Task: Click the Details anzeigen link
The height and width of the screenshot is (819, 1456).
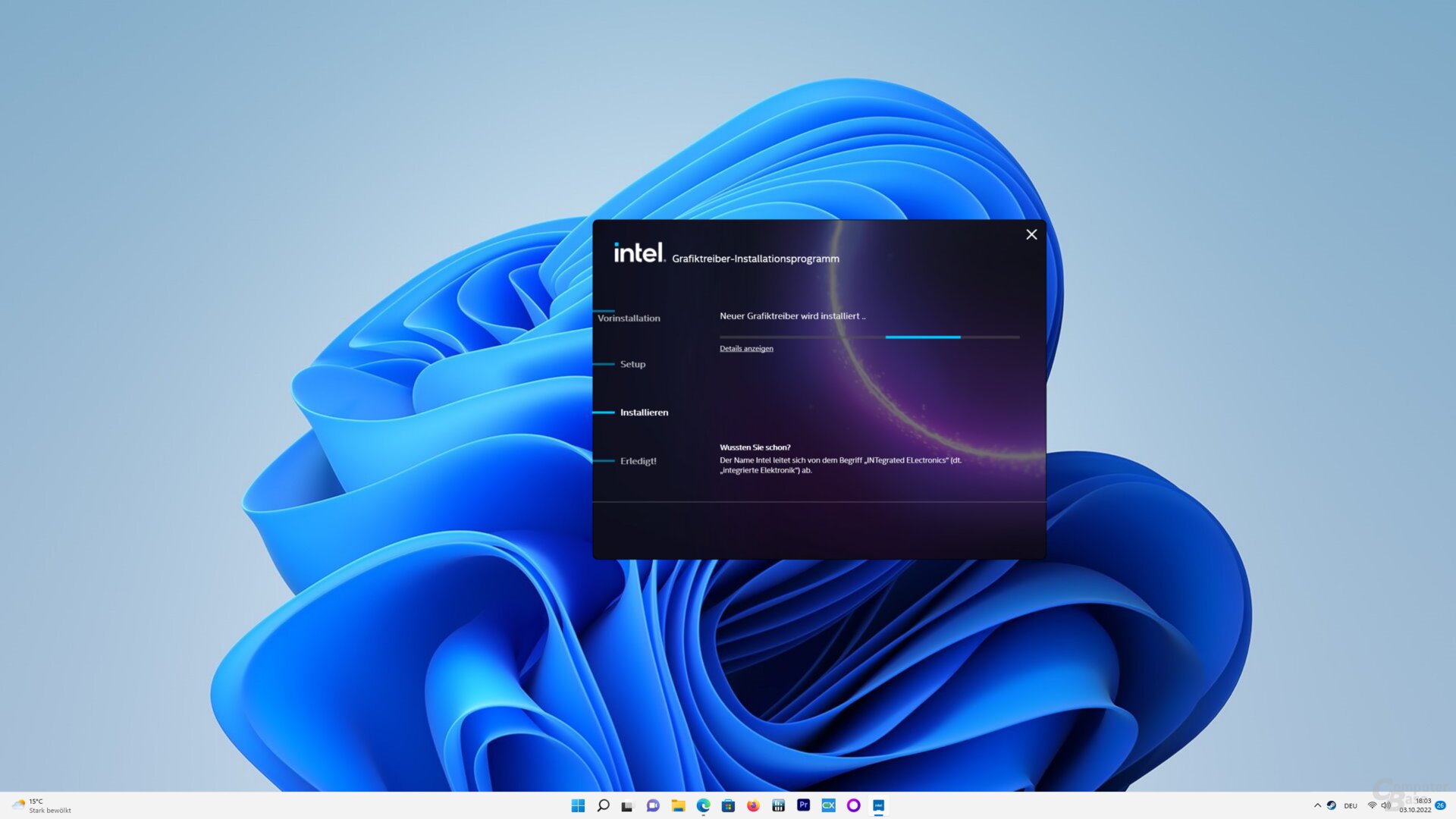Action: [746, 349]
